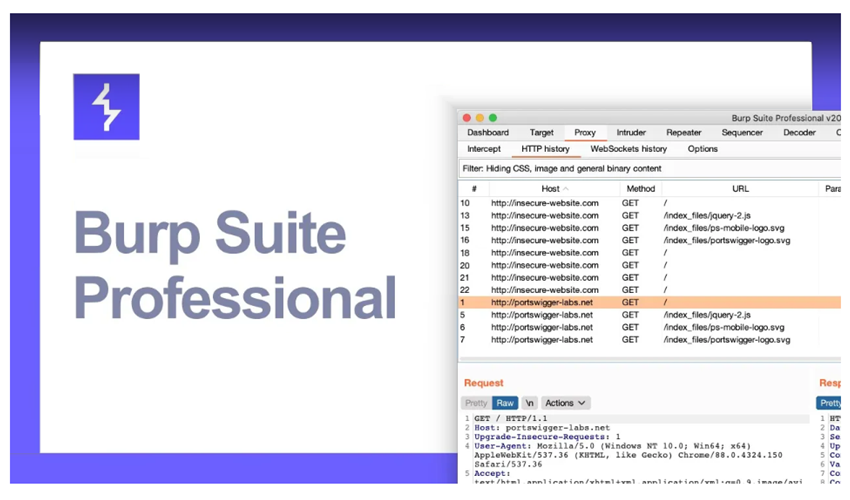This screenshot has width=850, height=500.
Task: Open the Intruder tab
Action: point(631,132)
